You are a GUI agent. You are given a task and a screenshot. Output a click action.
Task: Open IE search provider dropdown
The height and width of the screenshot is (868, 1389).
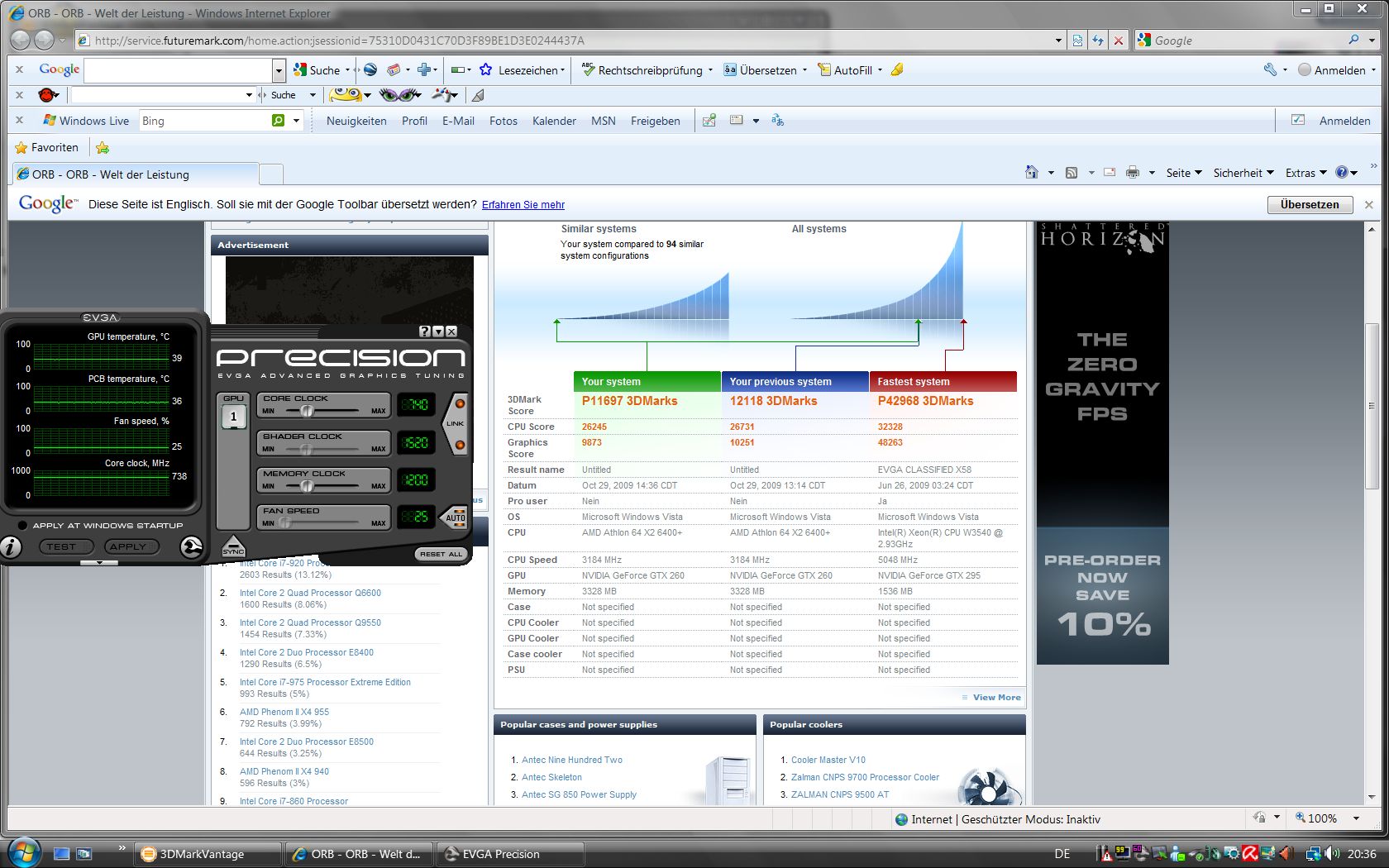click(x=1372, y=40)
